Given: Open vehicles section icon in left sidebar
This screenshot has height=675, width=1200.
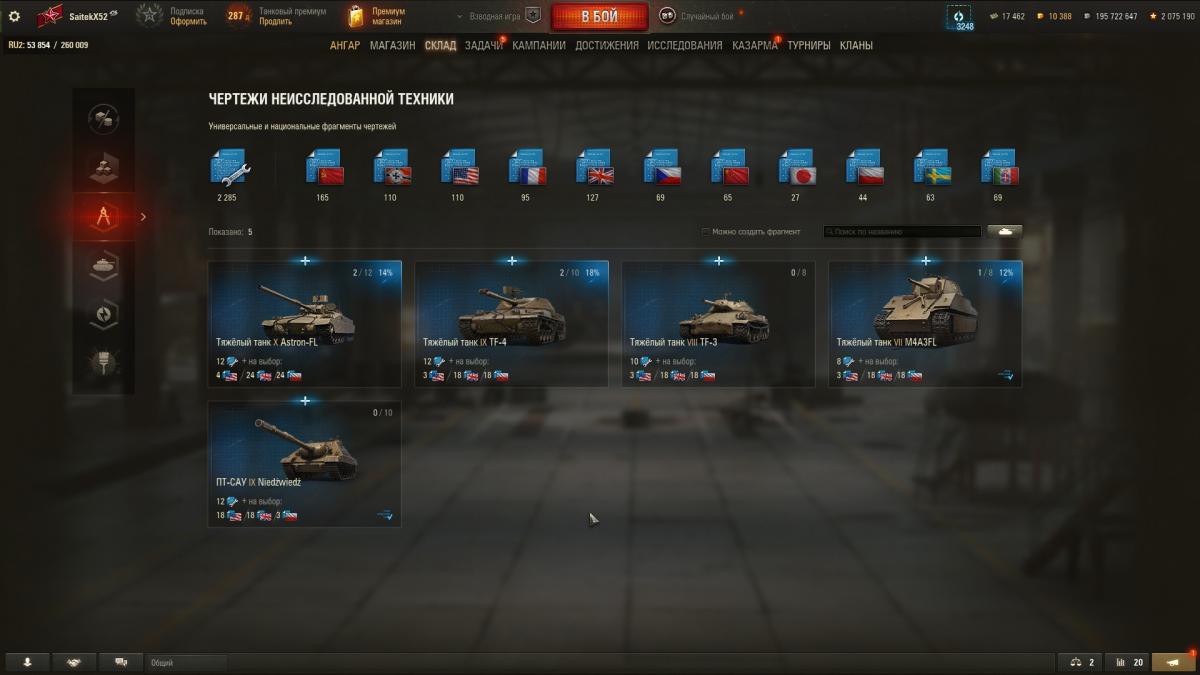Looking at the screenshot, I should tap(103, 265).
